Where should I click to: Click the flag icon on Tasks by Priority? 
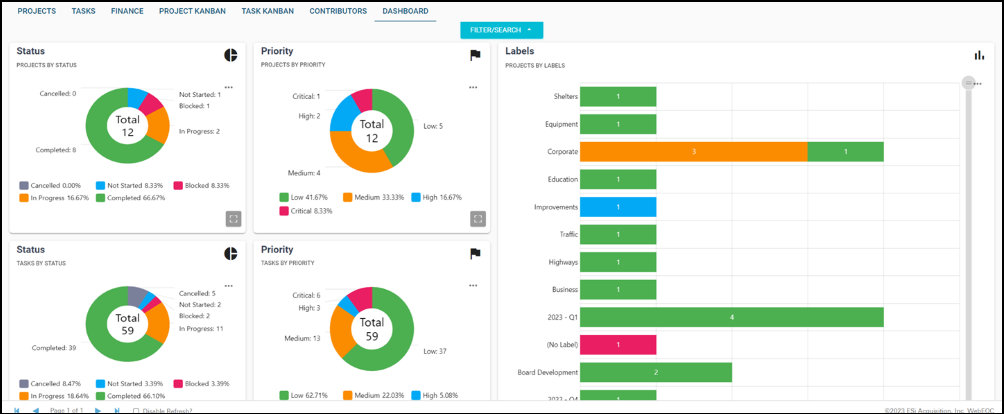coord(476,254)
